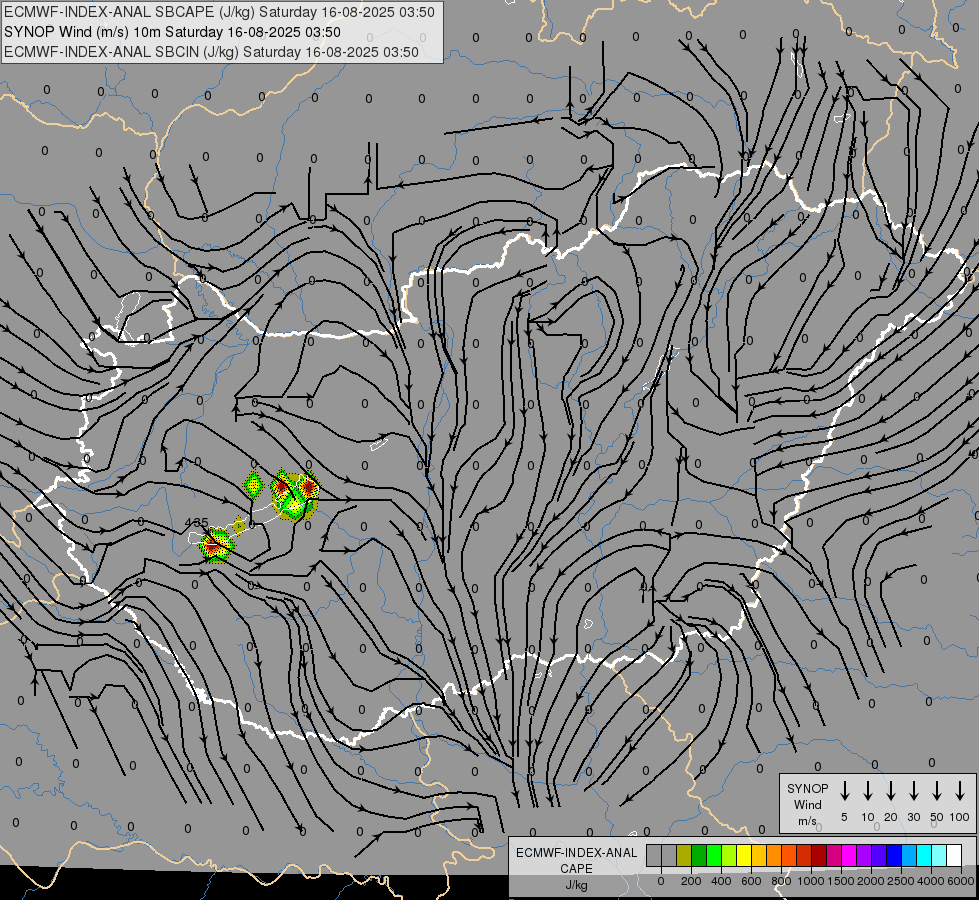Select the bright magenta swatch after 1500
Image resolution: width=979 pixels, height=900 pixels.
point(849,855)
